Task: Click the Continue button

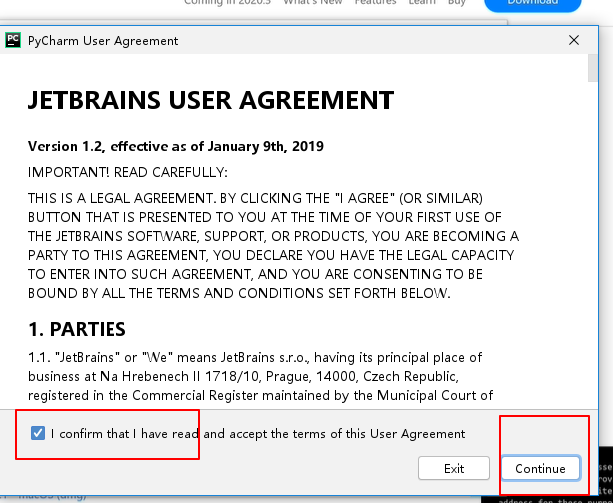Action: pyautogui.click(x=540, y=468)
